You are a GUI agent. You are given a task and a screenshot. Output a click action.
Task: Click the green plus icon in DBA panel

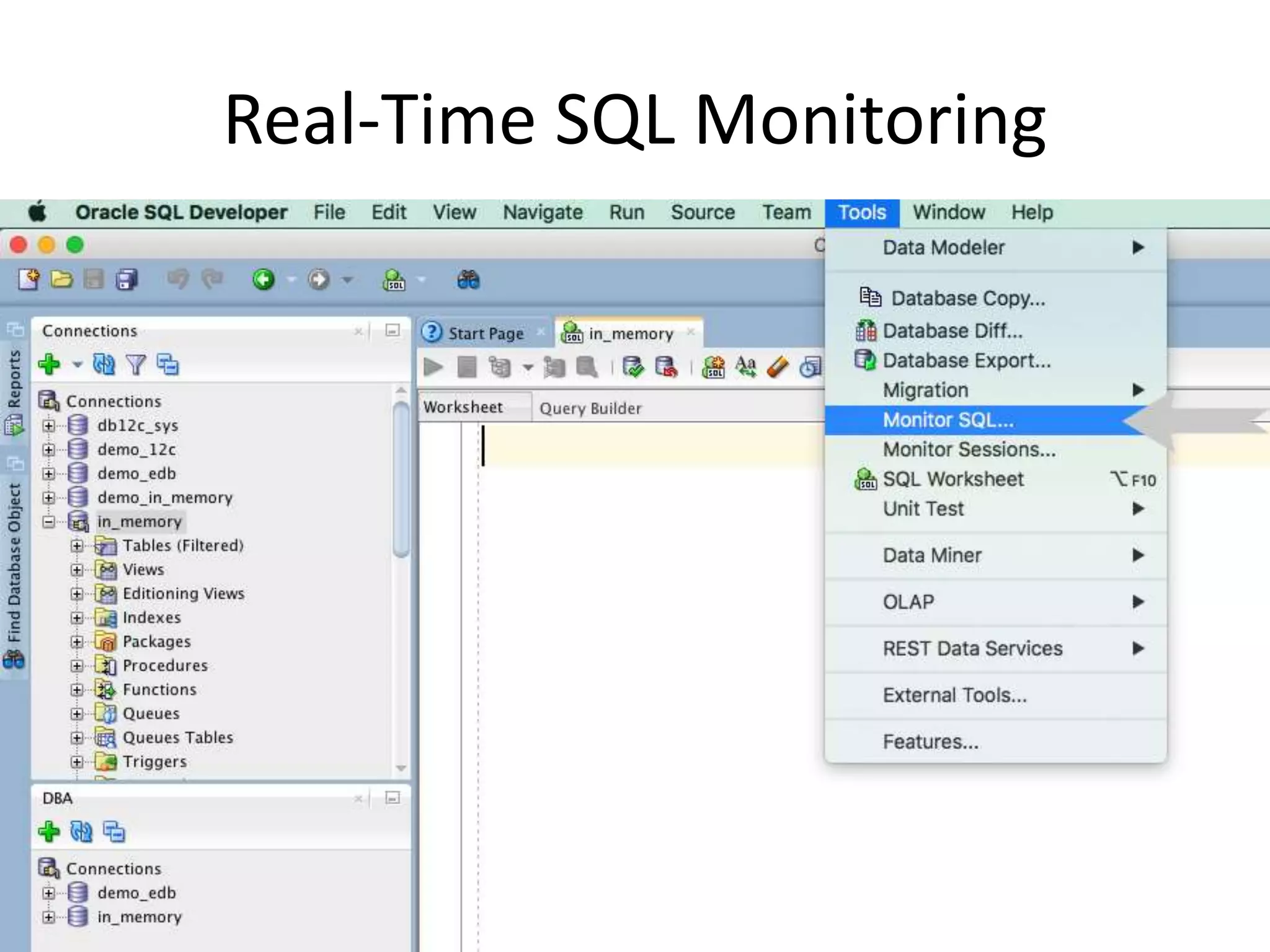click(x=50, y=832)
